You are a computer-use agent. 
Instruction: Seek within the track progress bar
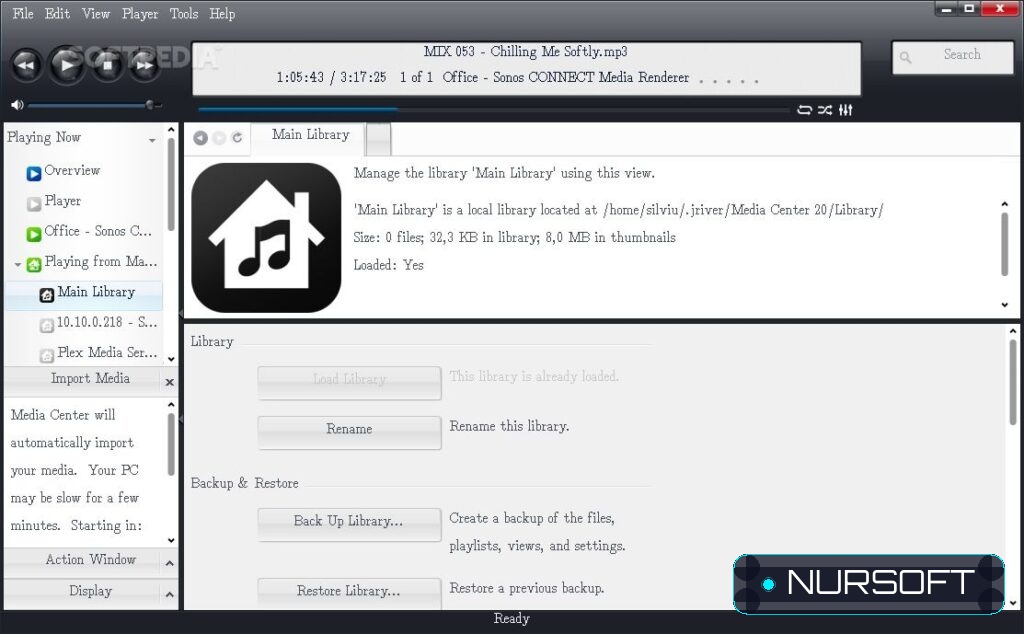coord(492,110)
